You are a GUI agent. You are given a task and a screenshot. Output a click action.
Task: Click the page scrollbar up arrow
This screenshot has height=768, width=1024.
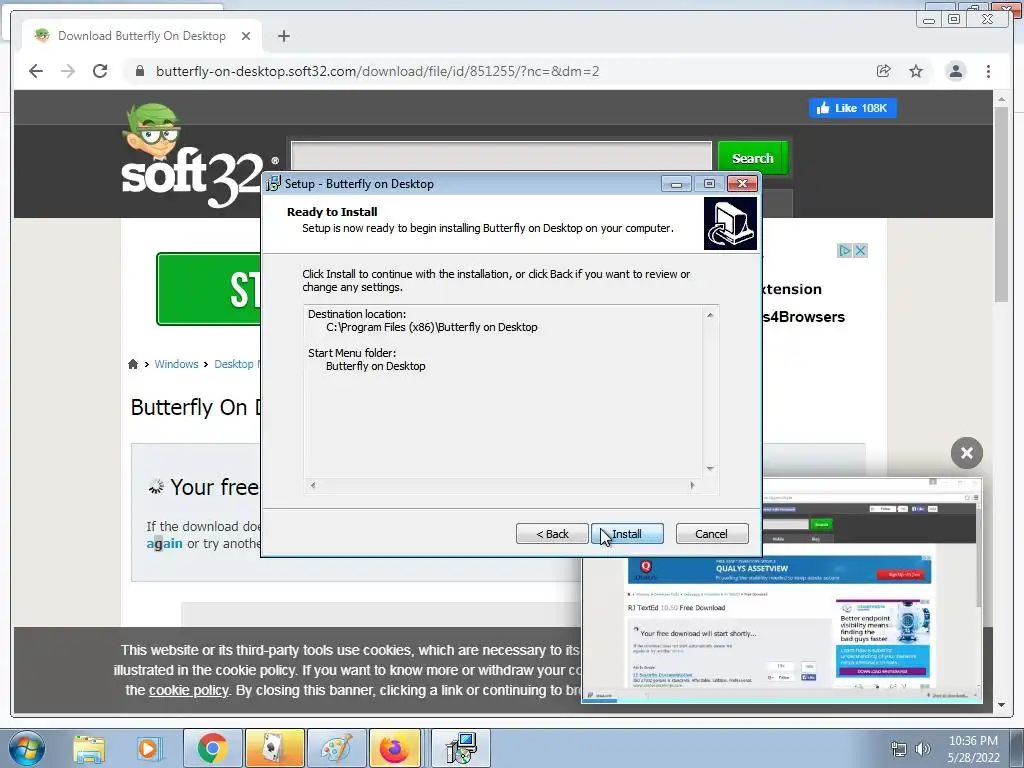tap(1001, 99)
